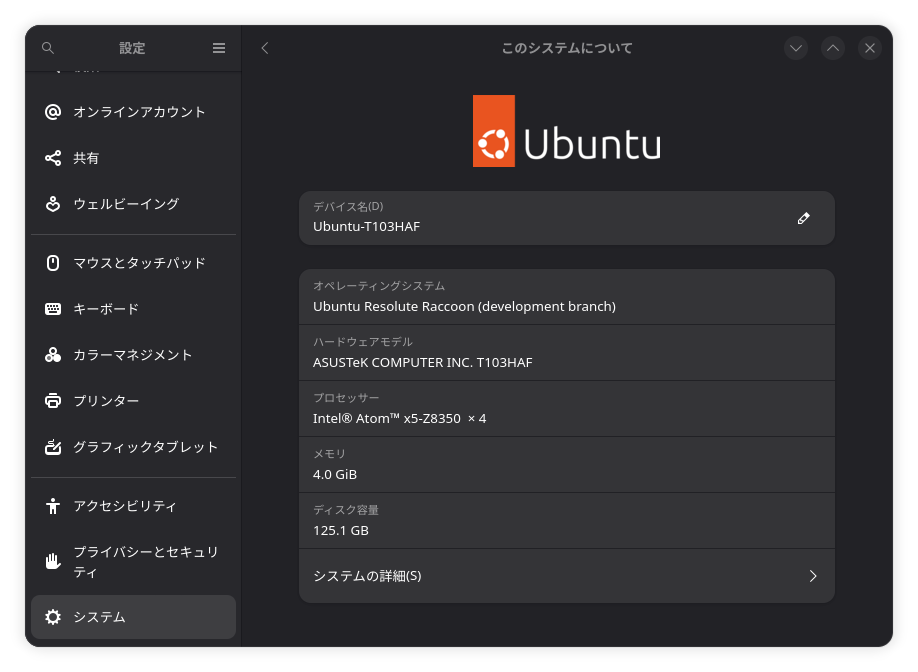Click the hamburger menu in Settings

[218, 47]
